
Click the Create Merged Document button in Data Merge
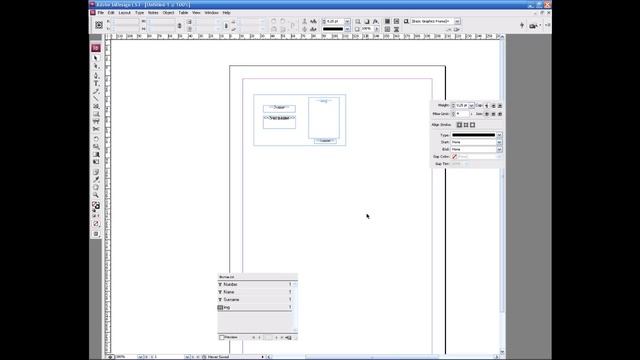289,338
